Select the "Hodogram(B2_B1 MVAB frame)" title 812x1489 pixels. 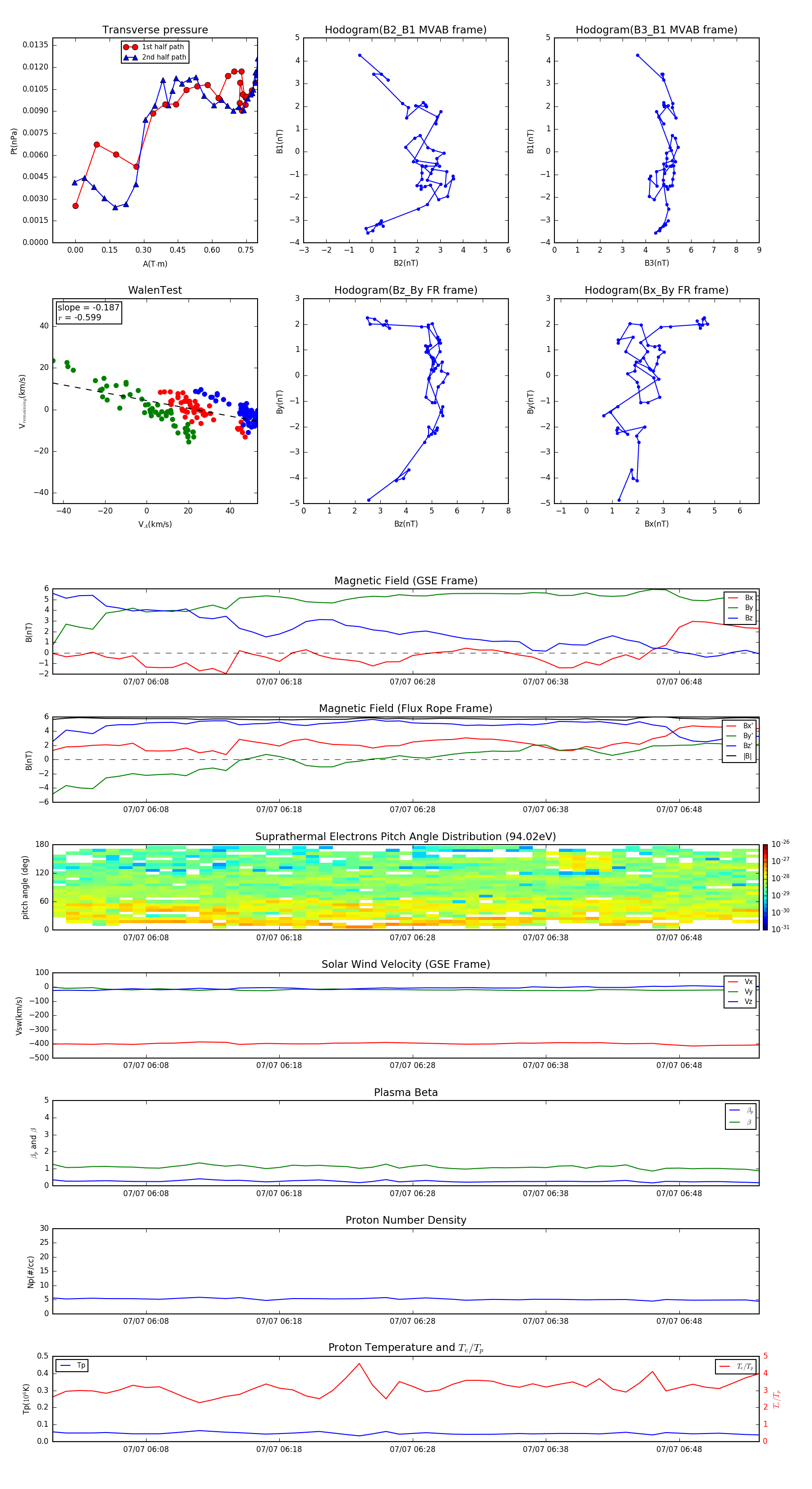pos(406,30)
